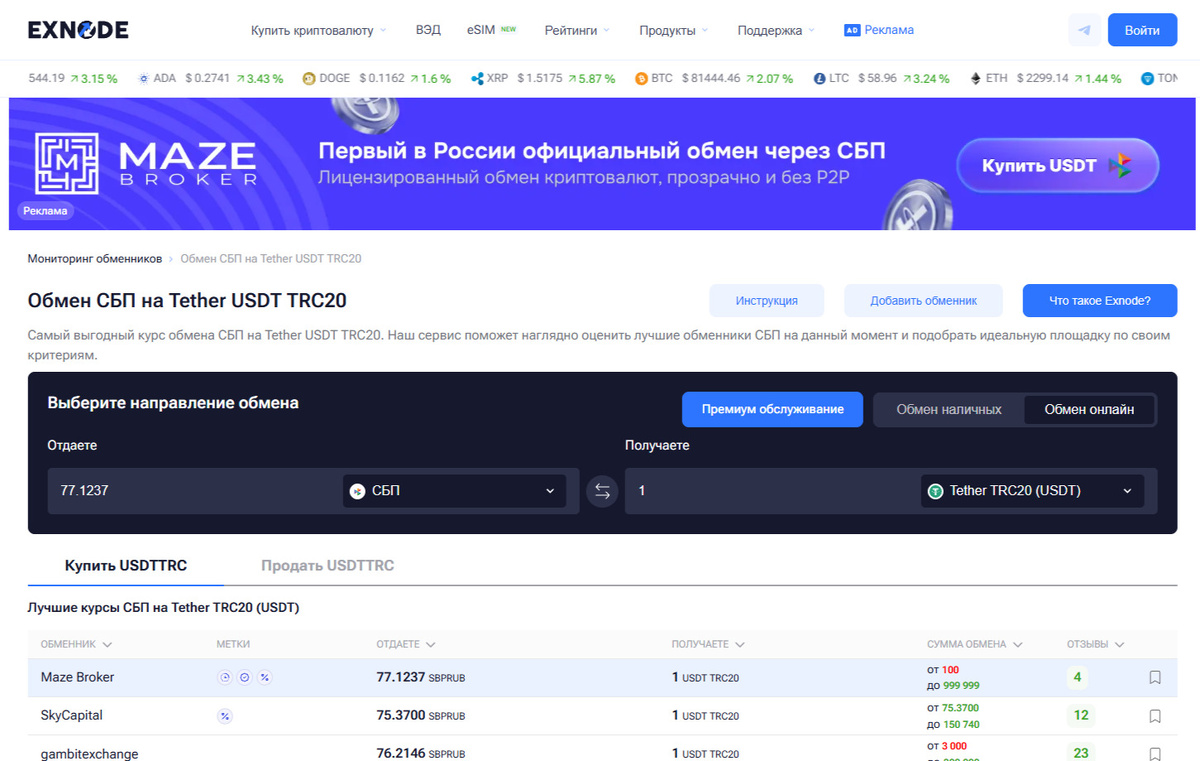This screenshot has height=761, width=1200.
Task: Click the AD badge icon near Реклама
Action: tap(852, 30)
